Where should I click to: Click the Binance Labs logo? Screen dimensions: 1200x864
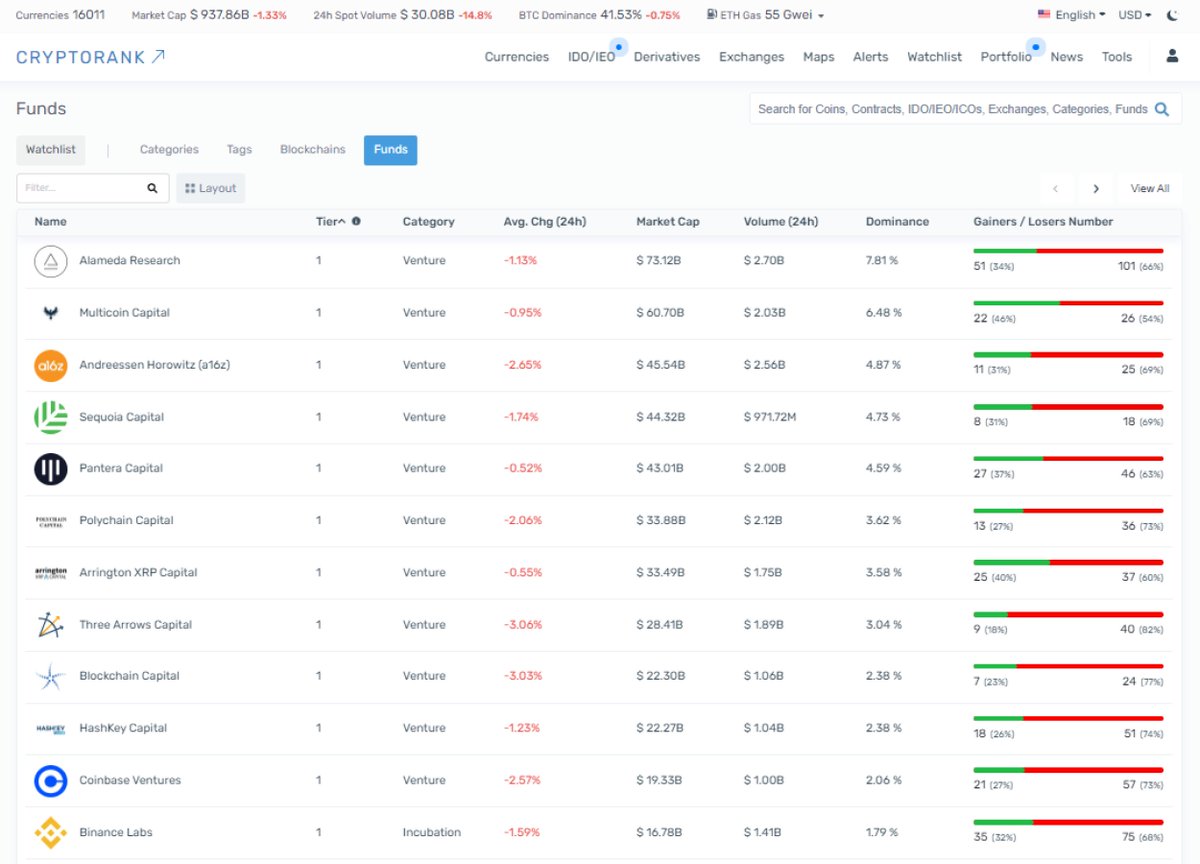click(x=50, y=833)
